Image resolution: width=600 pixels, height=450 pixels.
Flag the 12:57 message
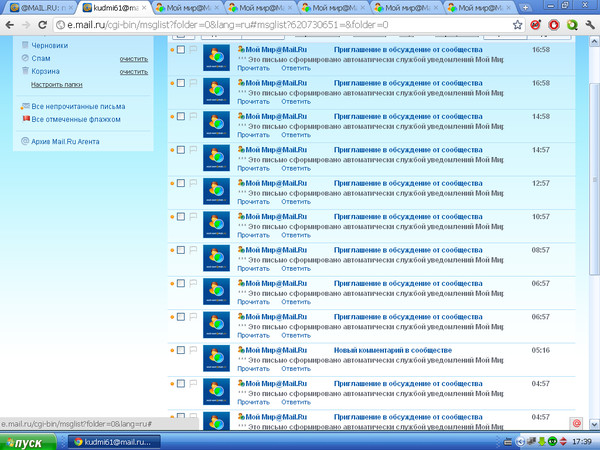pyautogui.click(x=193, y=183)
